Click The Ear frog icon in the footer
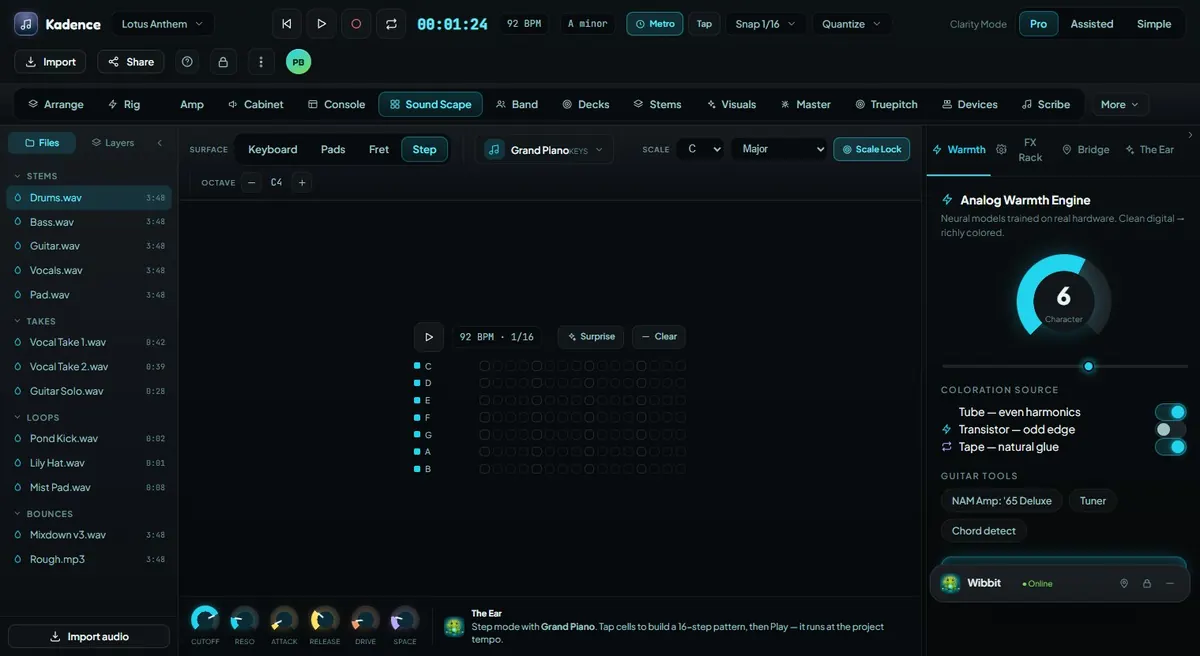 (x=454, y=626)
